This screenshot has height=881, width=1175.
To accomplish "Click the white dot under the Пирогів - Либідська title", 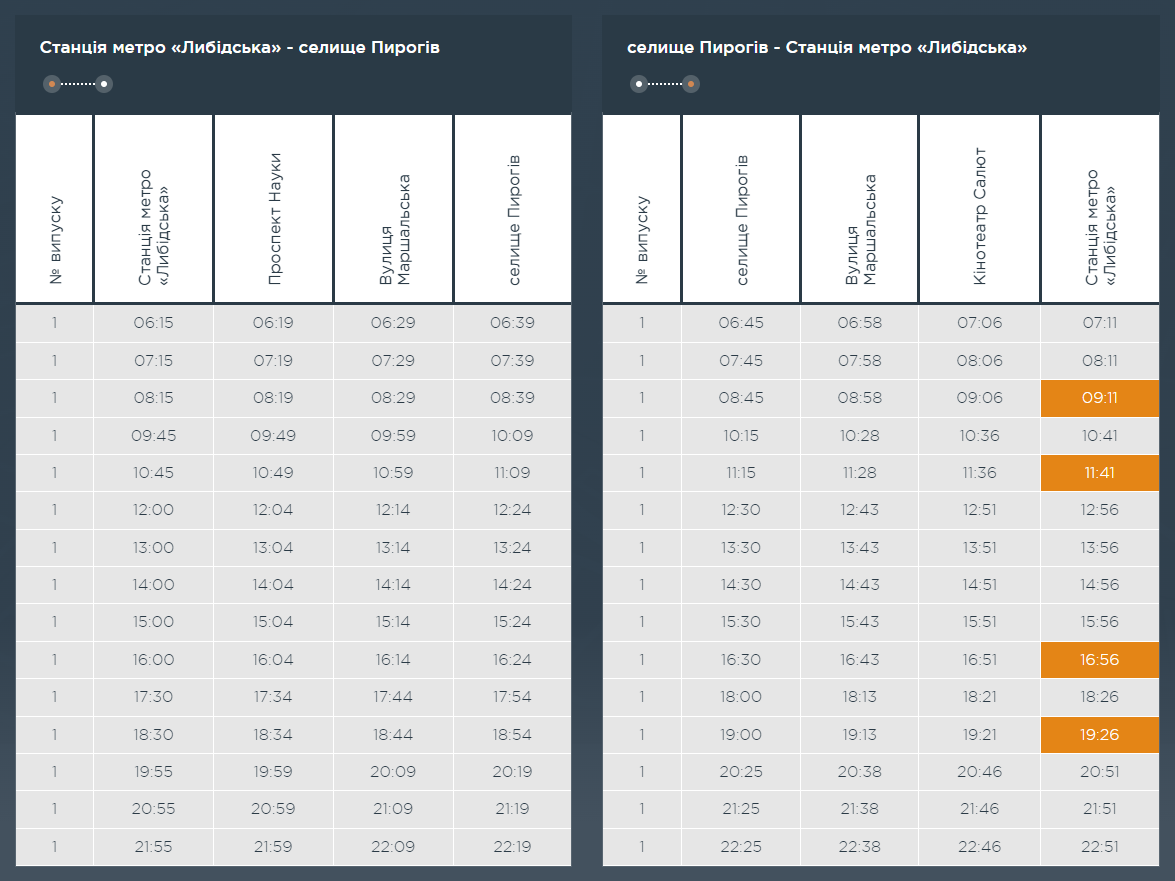I will point(639,84).
